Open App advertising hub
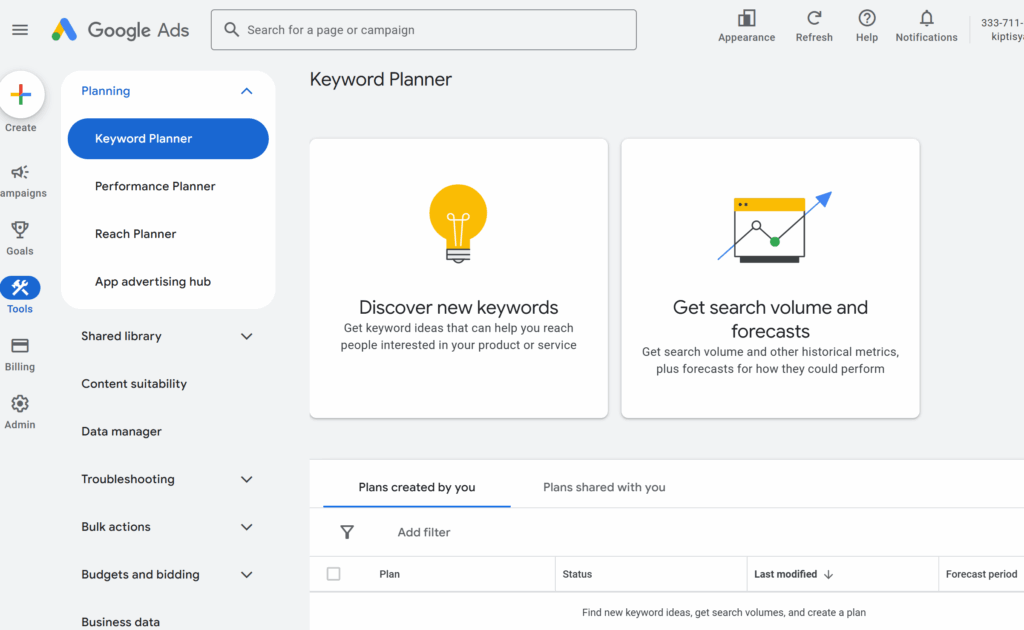The image size is (1024, 630). 153,281
